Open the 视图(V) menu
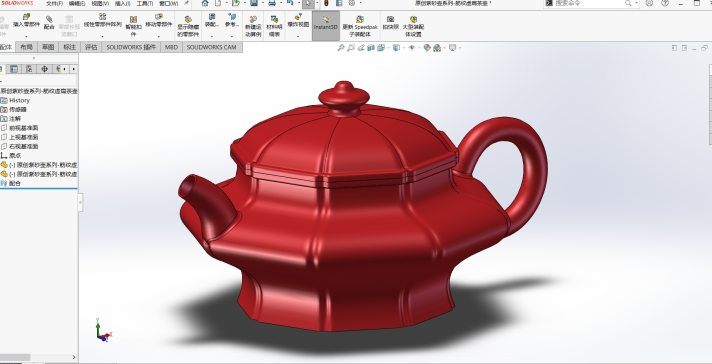Viewport: 712px width, 364px height. (x=100, y=4)
